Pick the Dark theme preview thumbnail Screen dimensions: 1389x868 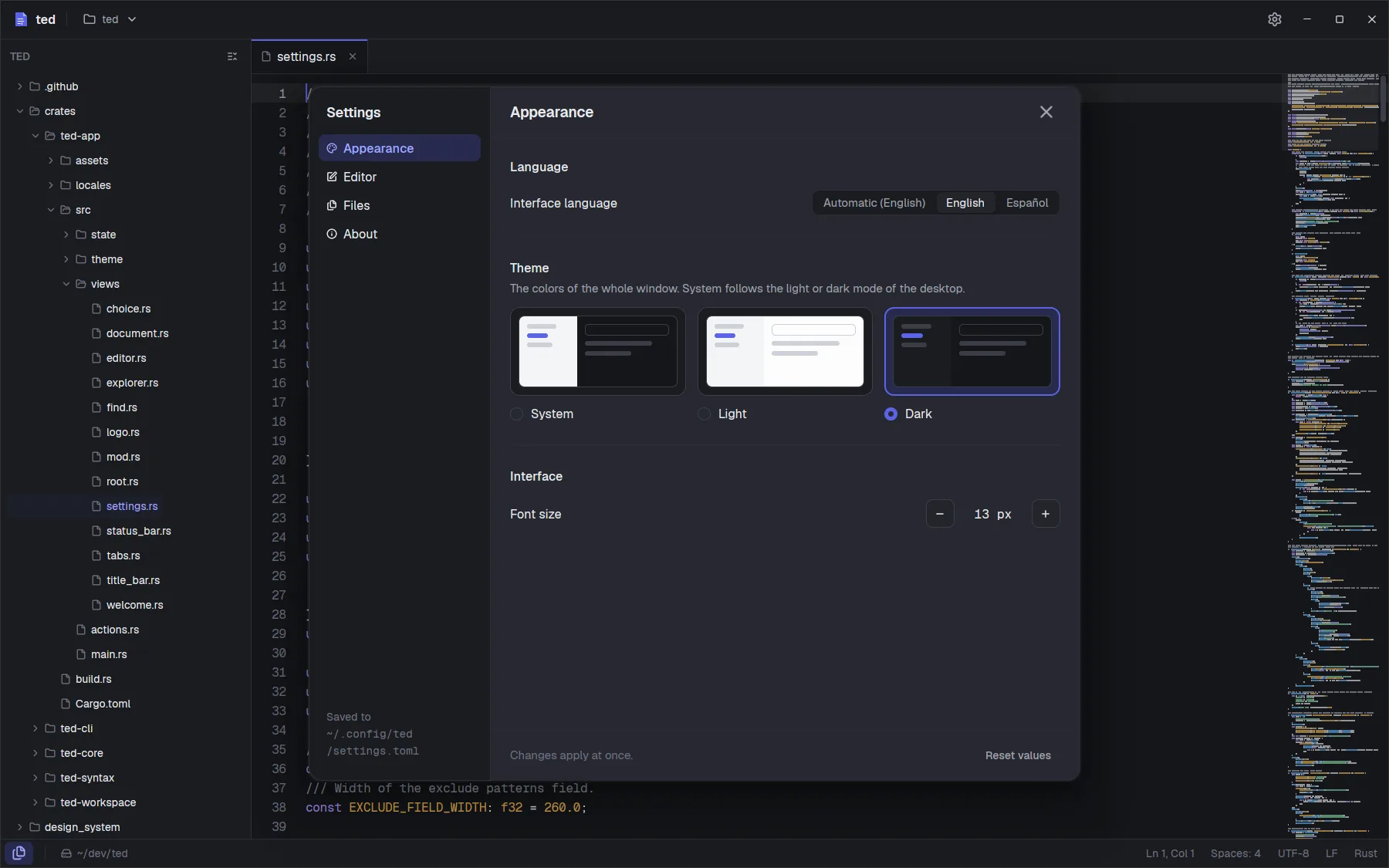pyautogui.click(x=972, y=352)
